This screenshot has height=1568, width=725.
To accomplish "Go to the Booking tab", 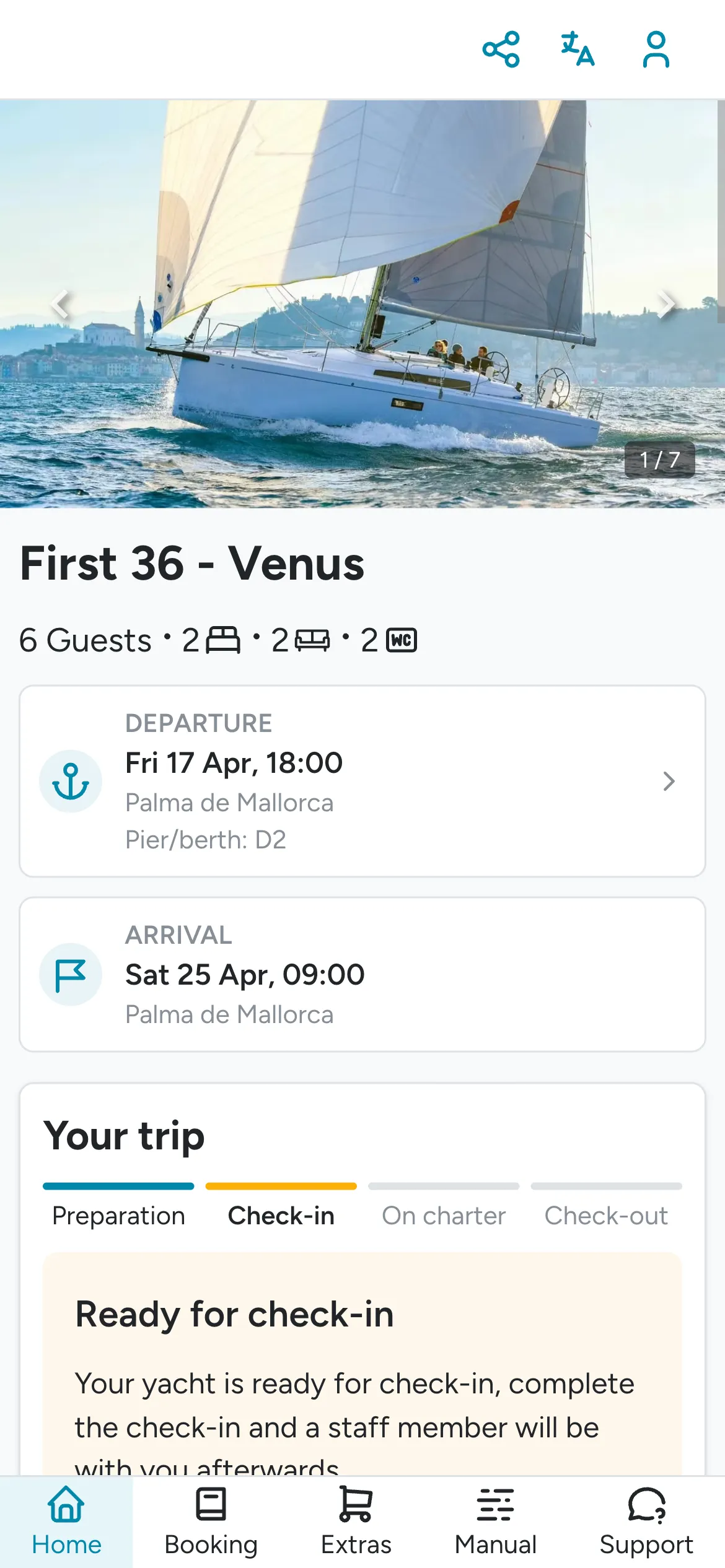I will point(211,1522).
